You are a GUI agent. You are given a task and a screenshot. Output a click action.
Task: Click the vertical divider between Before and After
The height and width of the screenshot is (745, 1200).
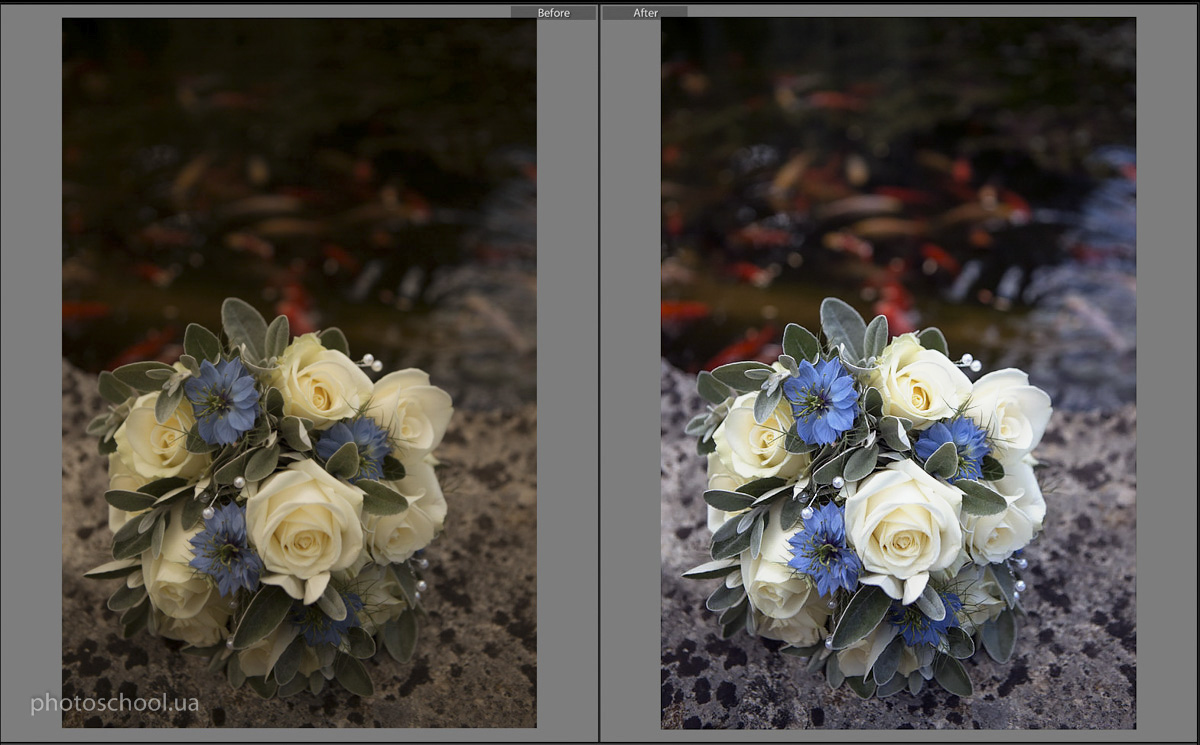(x=599, y=372)
